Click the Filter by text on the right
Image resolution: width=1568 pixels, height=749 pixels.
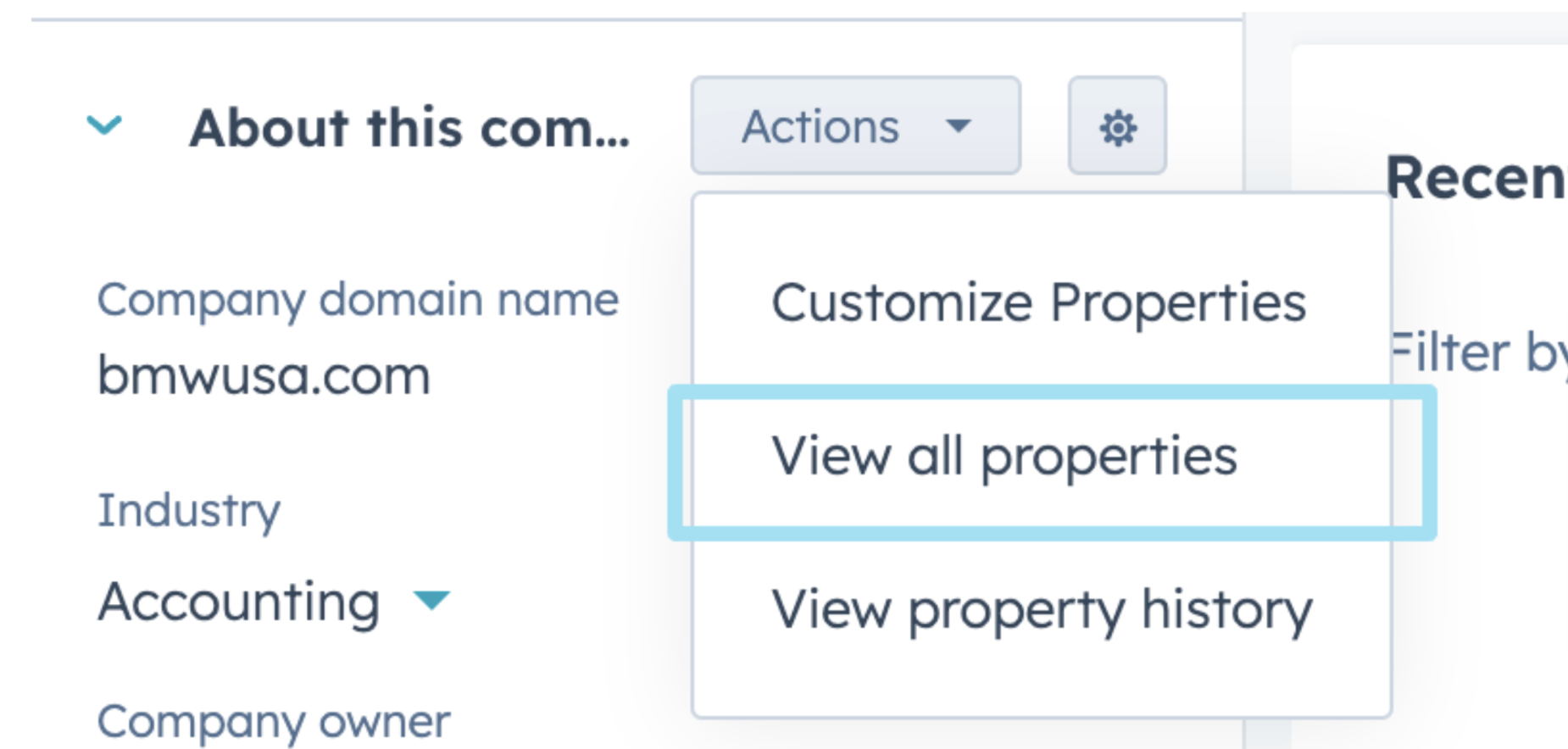(1479, 352)
